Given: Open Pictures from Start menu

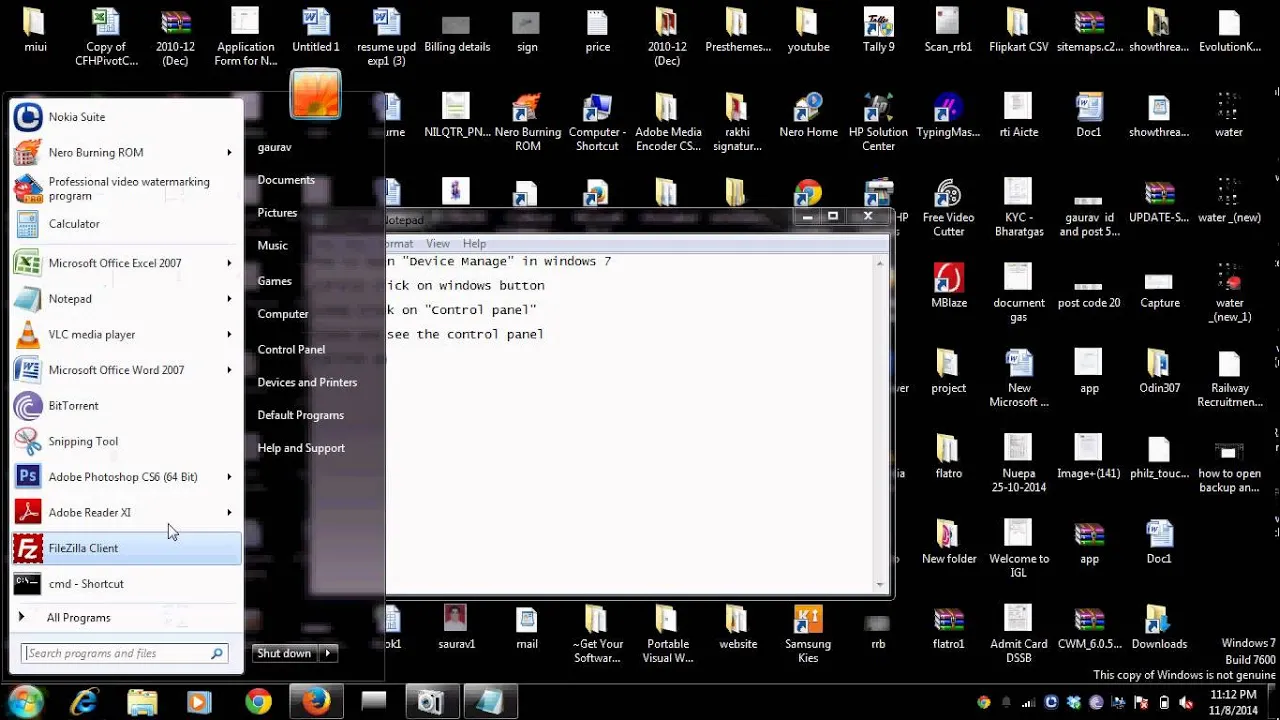Looking at the screenshot, I should 277,213.
